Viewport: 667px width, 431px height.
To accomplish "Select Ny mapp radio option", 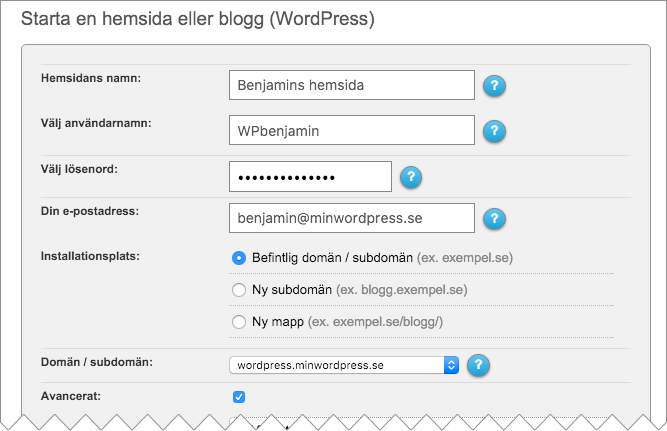I will pyautogui.click(x=239, y=322).
